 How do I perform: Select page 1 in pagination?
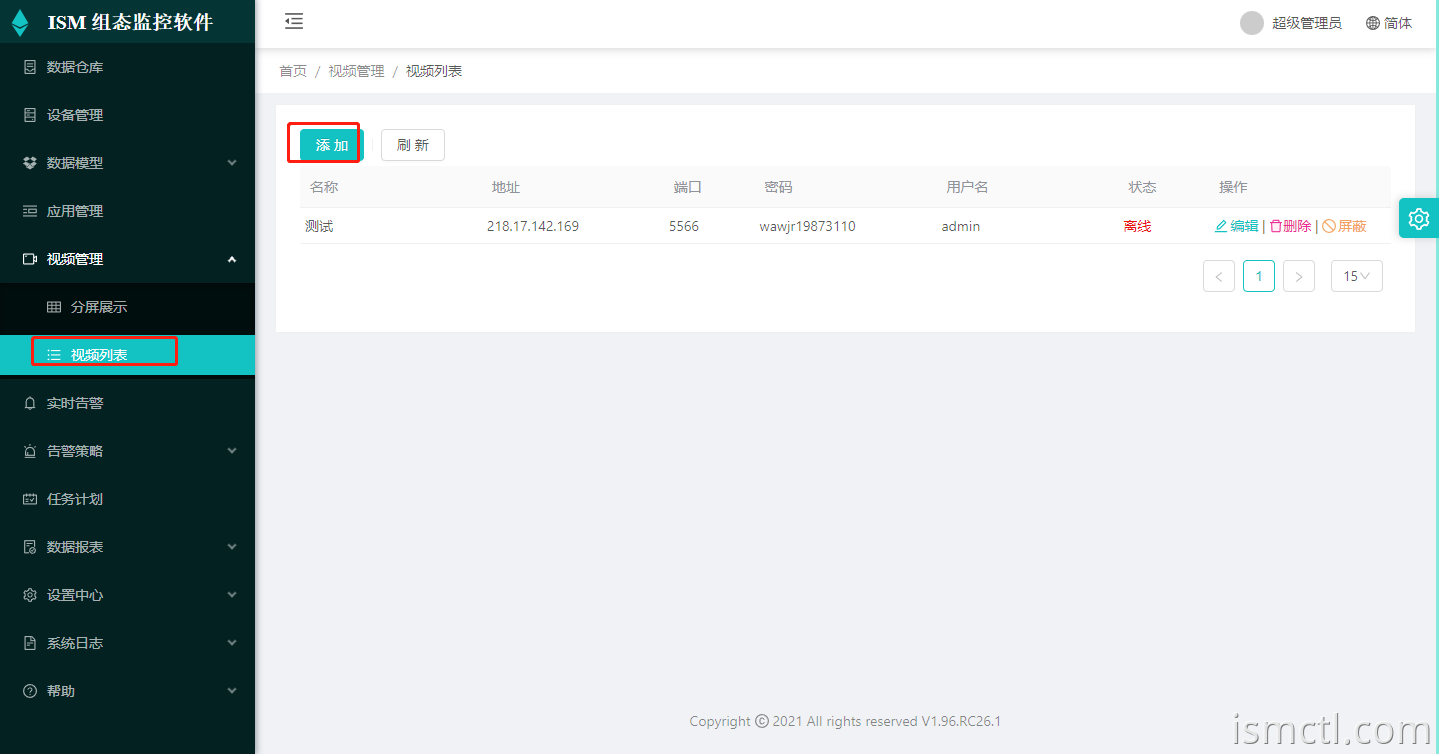(x=1259, y=276)
